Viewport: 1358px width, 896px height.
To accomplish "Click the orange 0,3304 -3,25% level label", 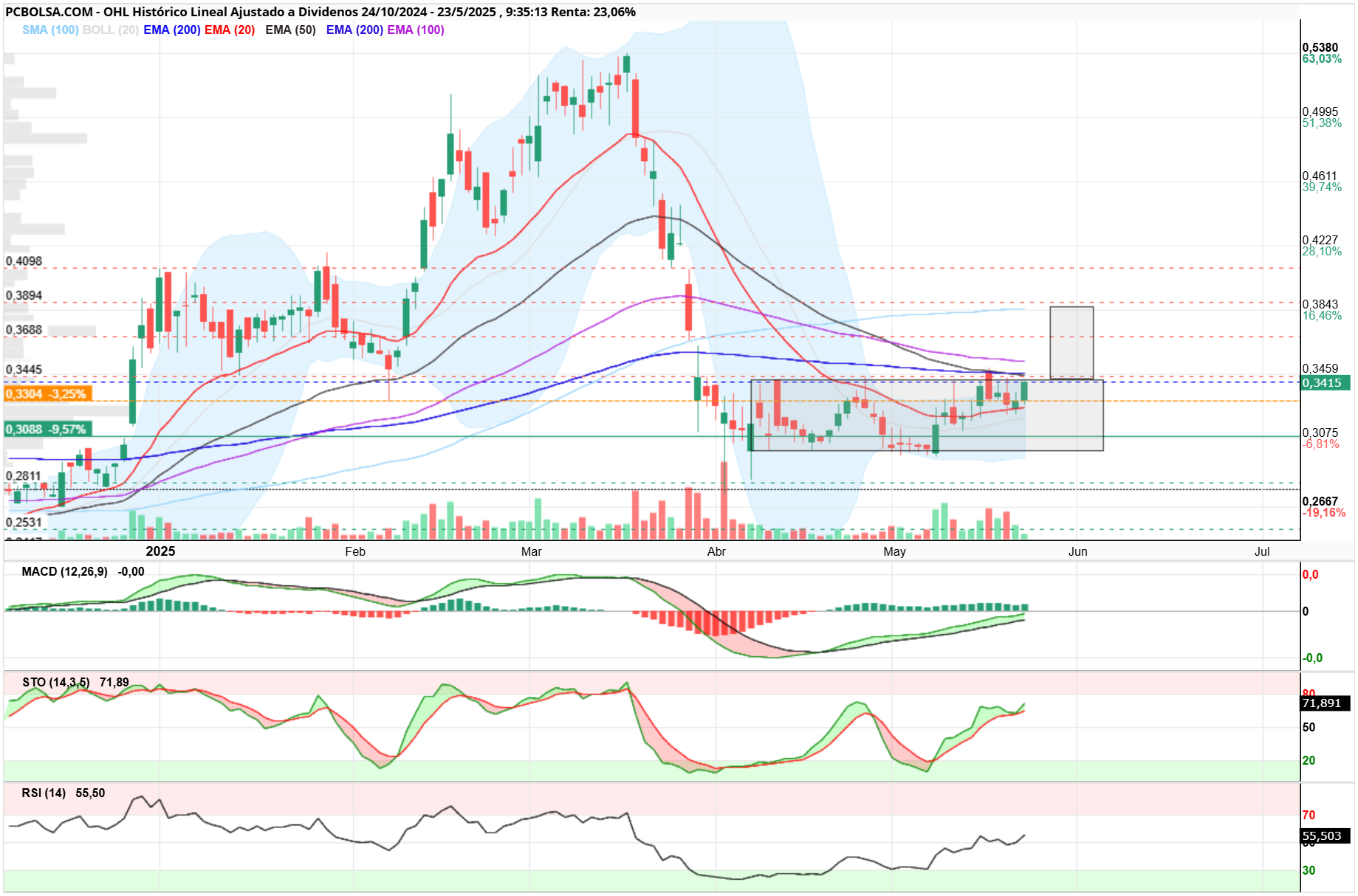I will point(47,393).
